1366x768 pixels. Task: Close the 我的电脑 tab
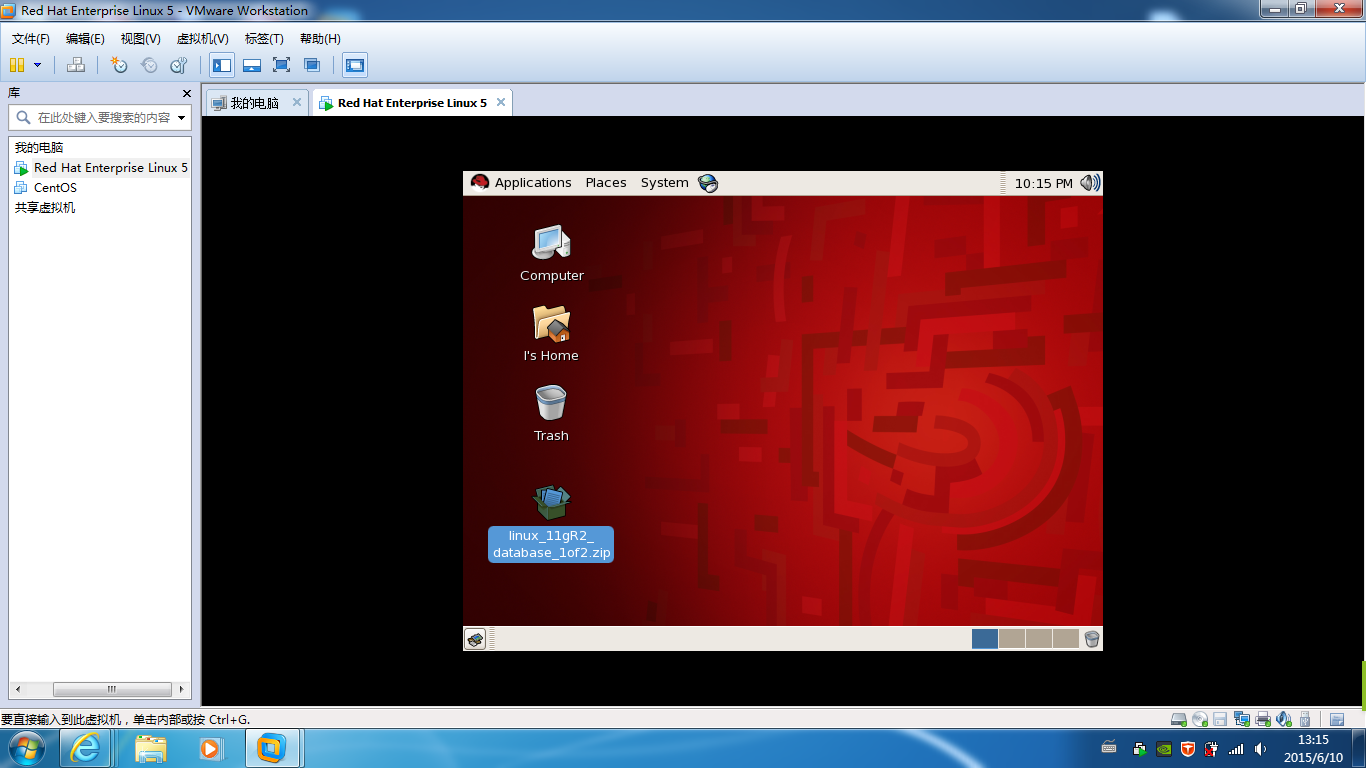pos(297,102)
